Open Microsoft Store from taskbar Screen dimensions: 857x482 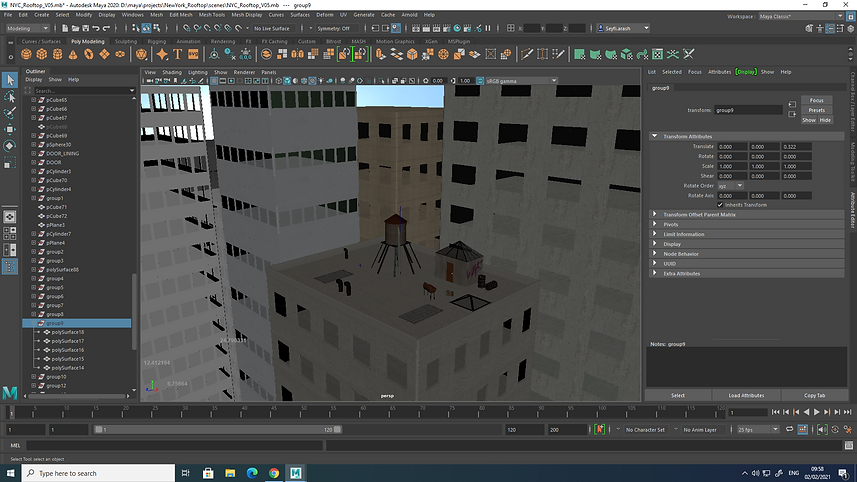pos(208,473)
